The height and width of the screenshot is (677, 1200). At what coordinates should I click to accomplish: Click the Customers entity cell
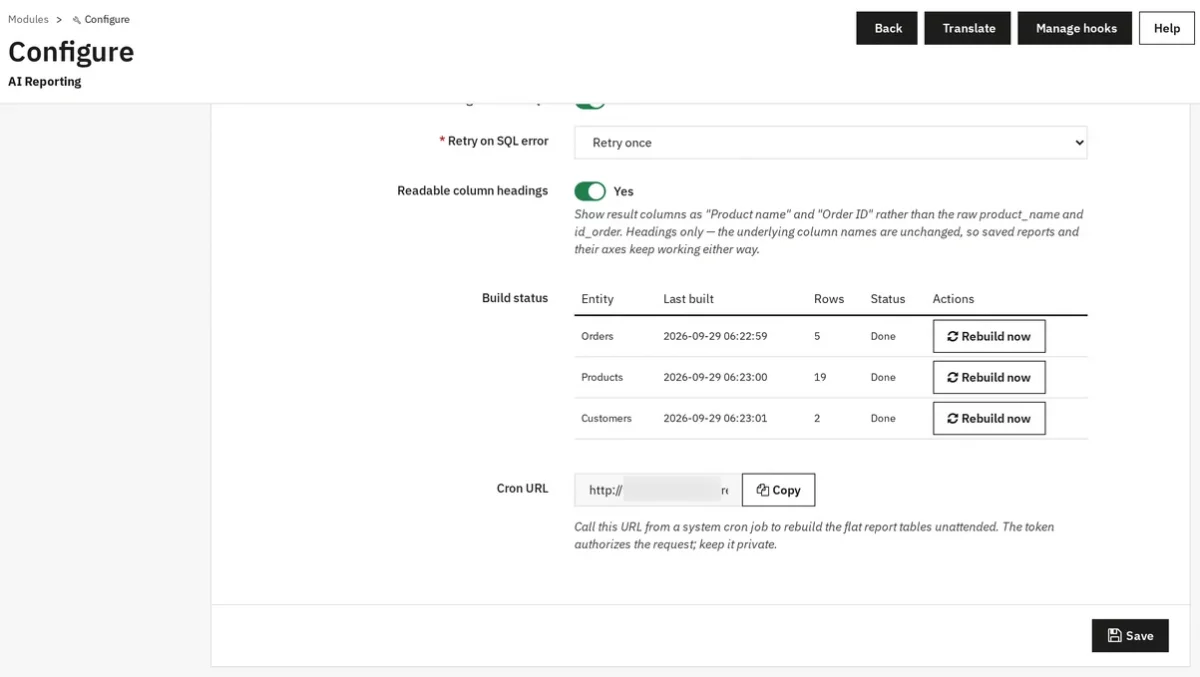[x=606, y=418]
